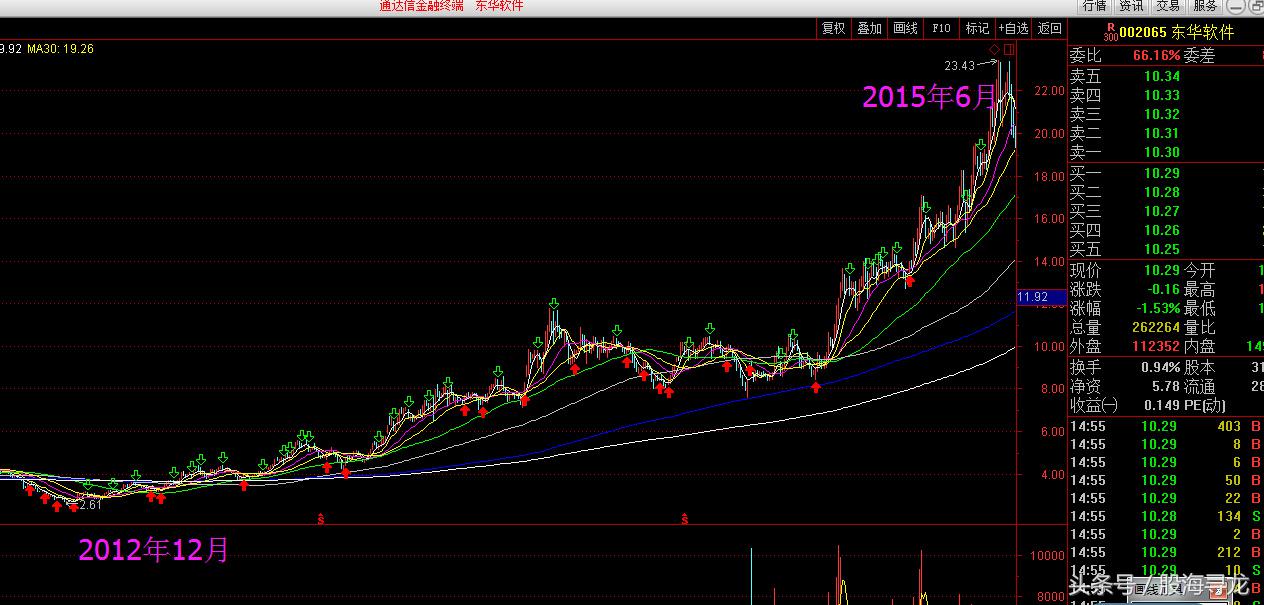Minimize the terminal window
1264x605 pixels.
click(x=1234, y=6)
